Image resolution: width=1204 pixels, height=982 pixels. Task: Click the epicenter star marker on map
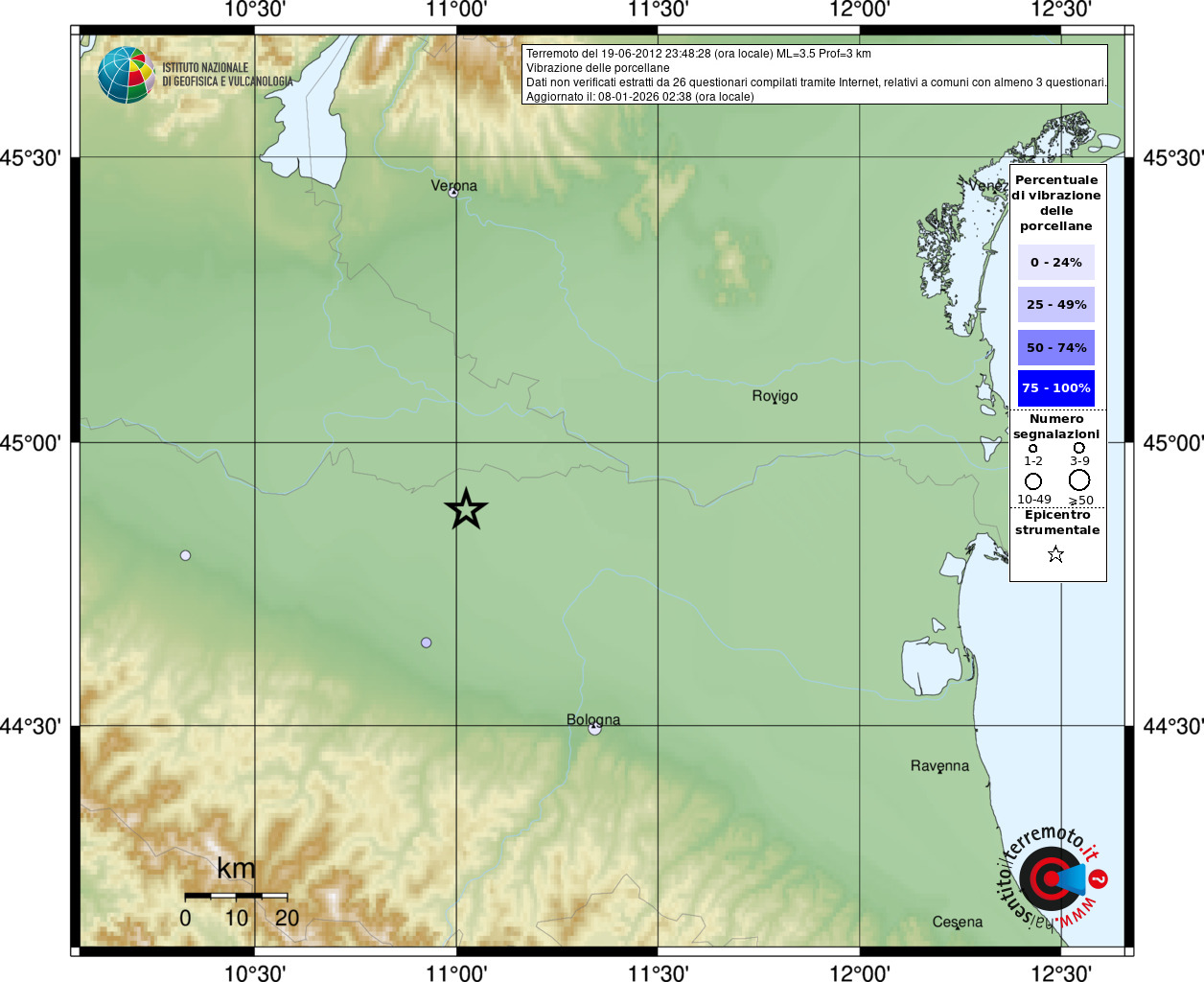[x=466, y=509]
